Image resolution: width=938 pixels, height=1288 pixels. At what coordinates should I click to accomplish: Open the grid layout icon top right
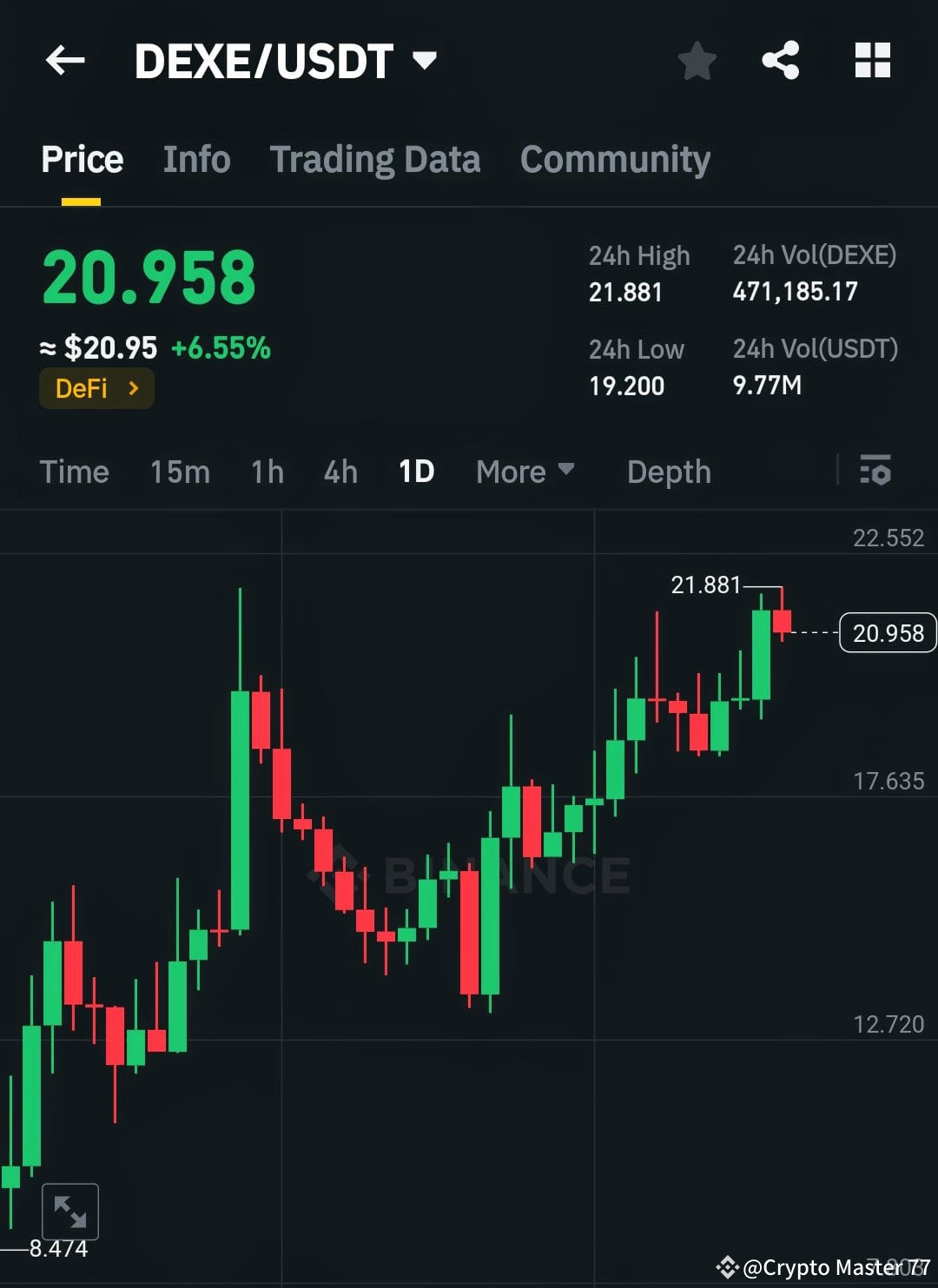(x=872, y=60)
